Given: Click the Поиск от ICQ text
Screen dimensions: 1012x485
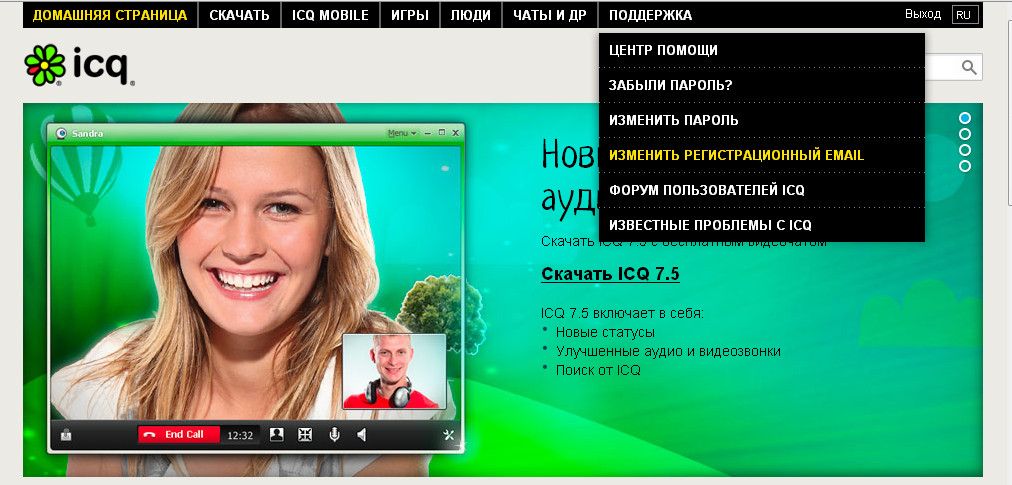Looking at the screenshot, I should click(x=598, y=371).
